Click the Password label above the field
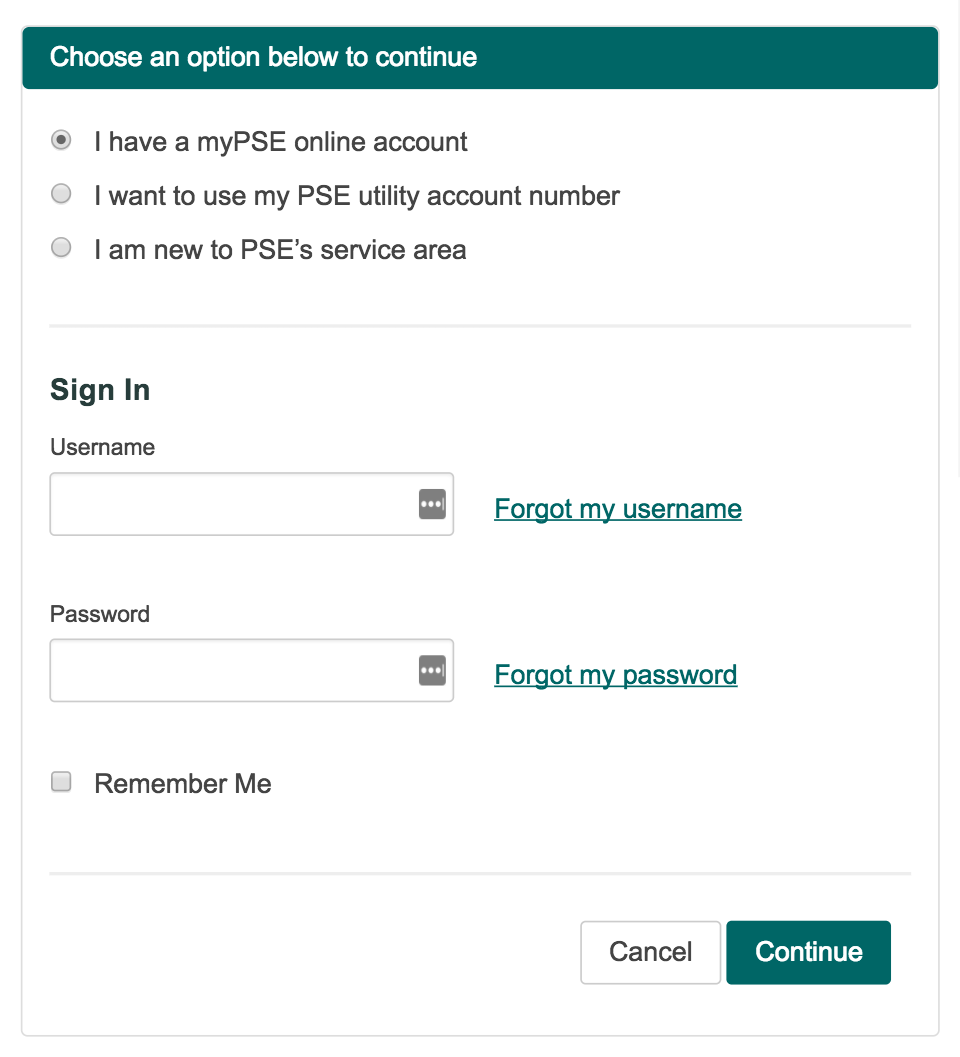This screenshot has height=1057, width=960. coord(100,614)
